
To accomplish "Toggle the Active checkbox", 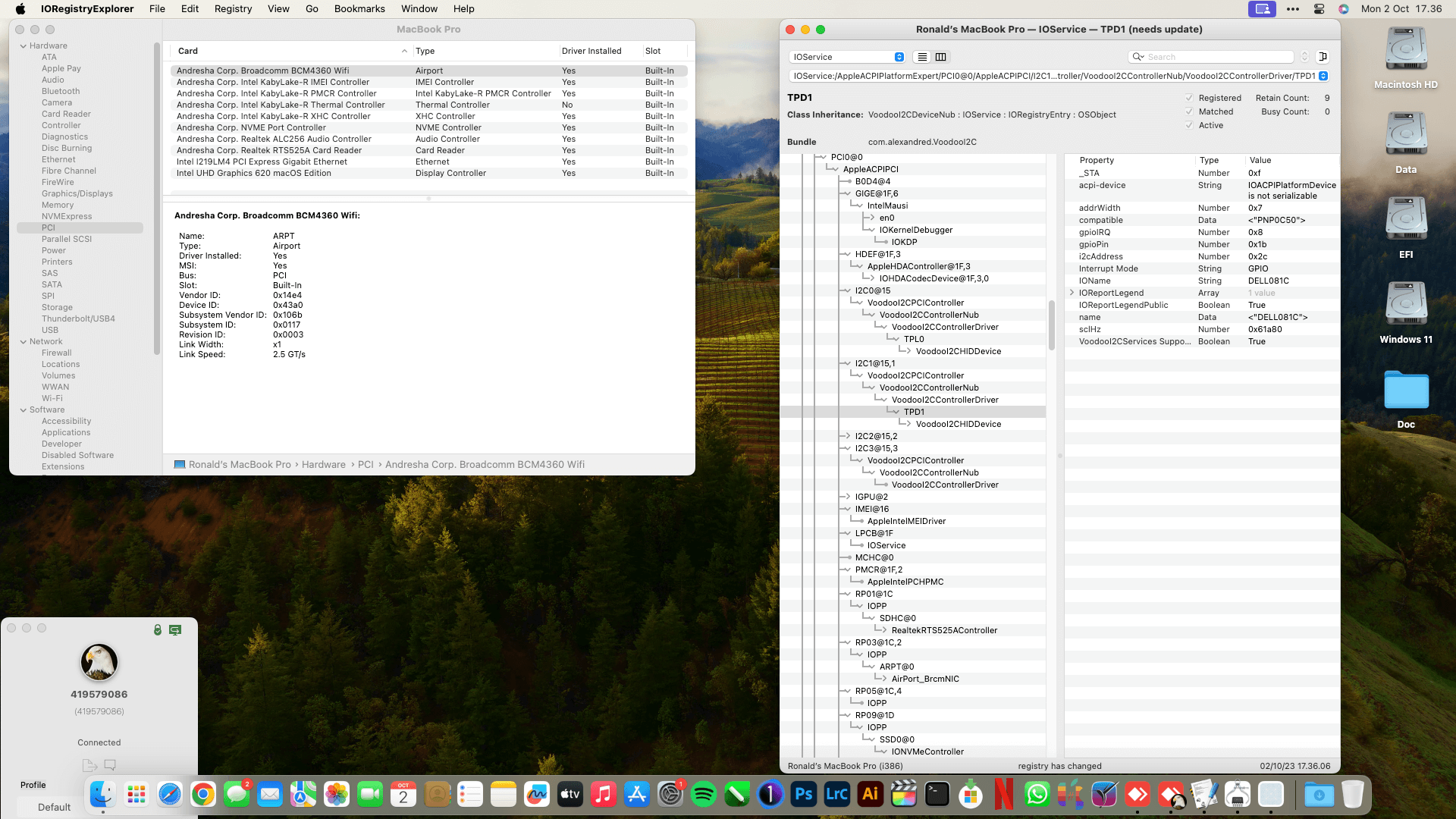I will (x=1189, y=125).
